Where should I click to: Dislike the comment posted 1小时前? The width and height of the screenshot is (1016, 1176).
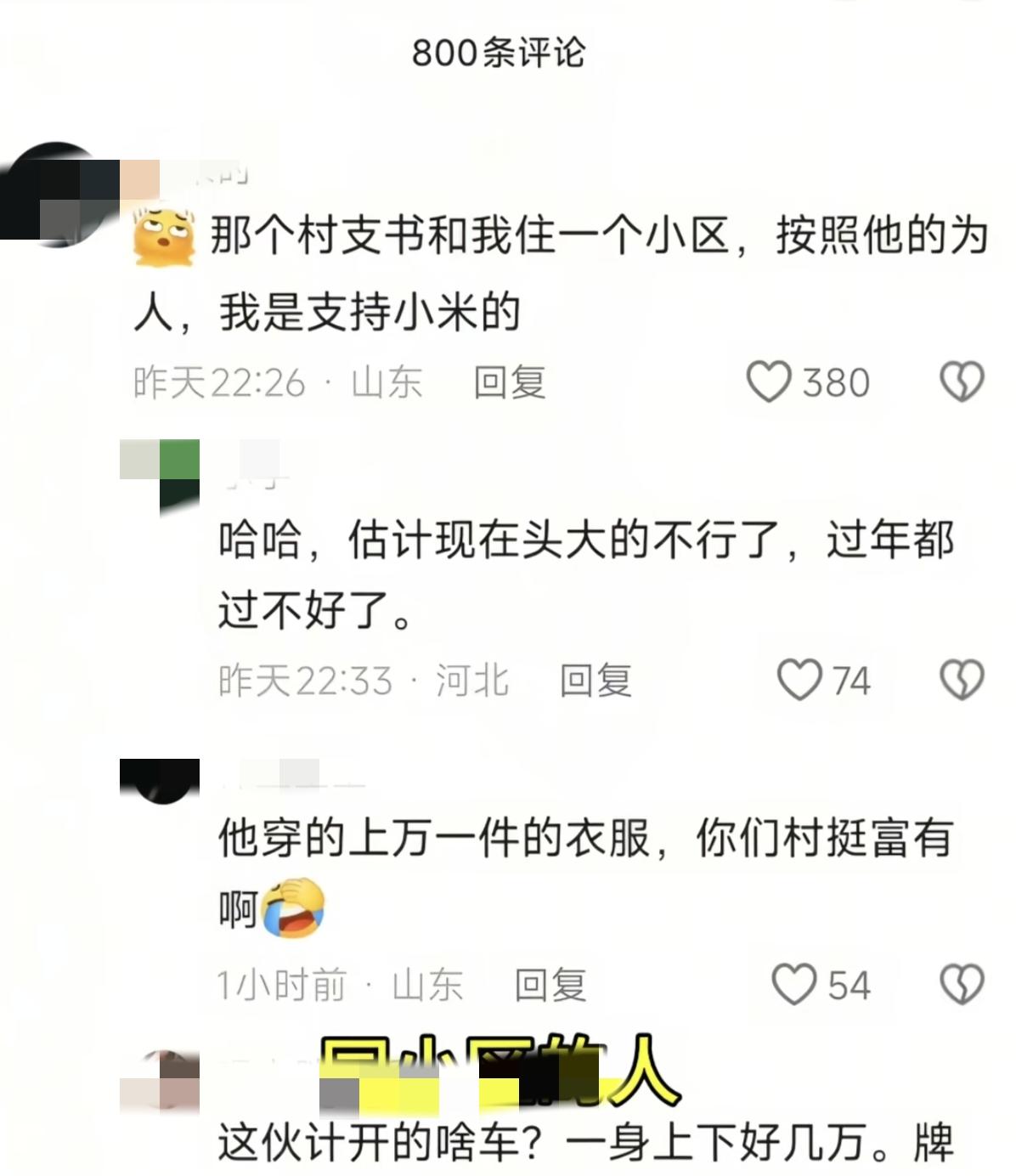coord(962,984)
